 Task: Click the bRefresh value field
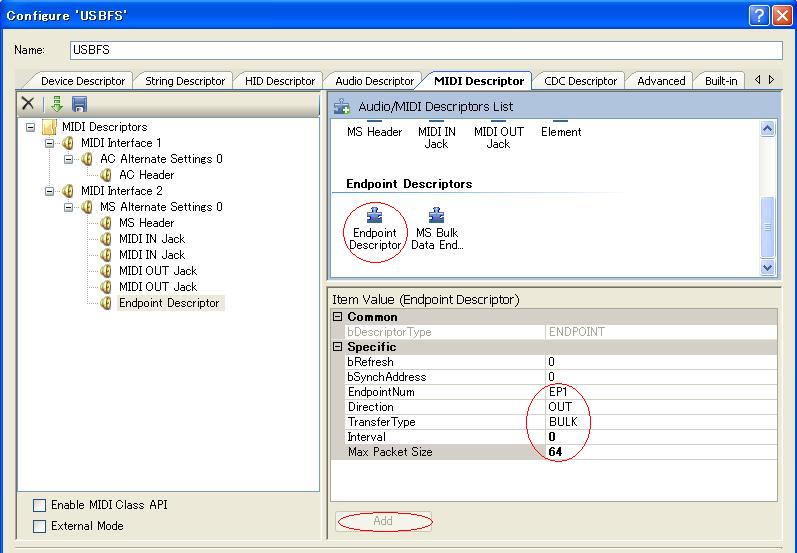pos(661,362)
